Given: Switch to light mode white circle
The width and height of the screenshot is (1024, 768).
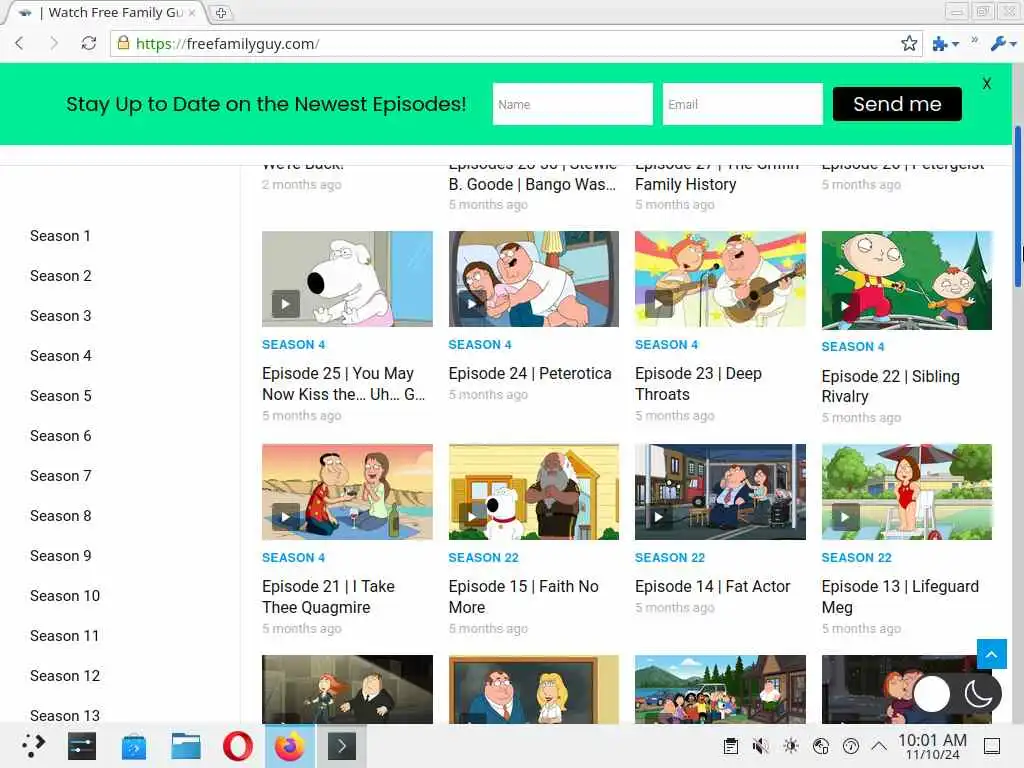Looking at the screenshot, I should pos(931,694).
